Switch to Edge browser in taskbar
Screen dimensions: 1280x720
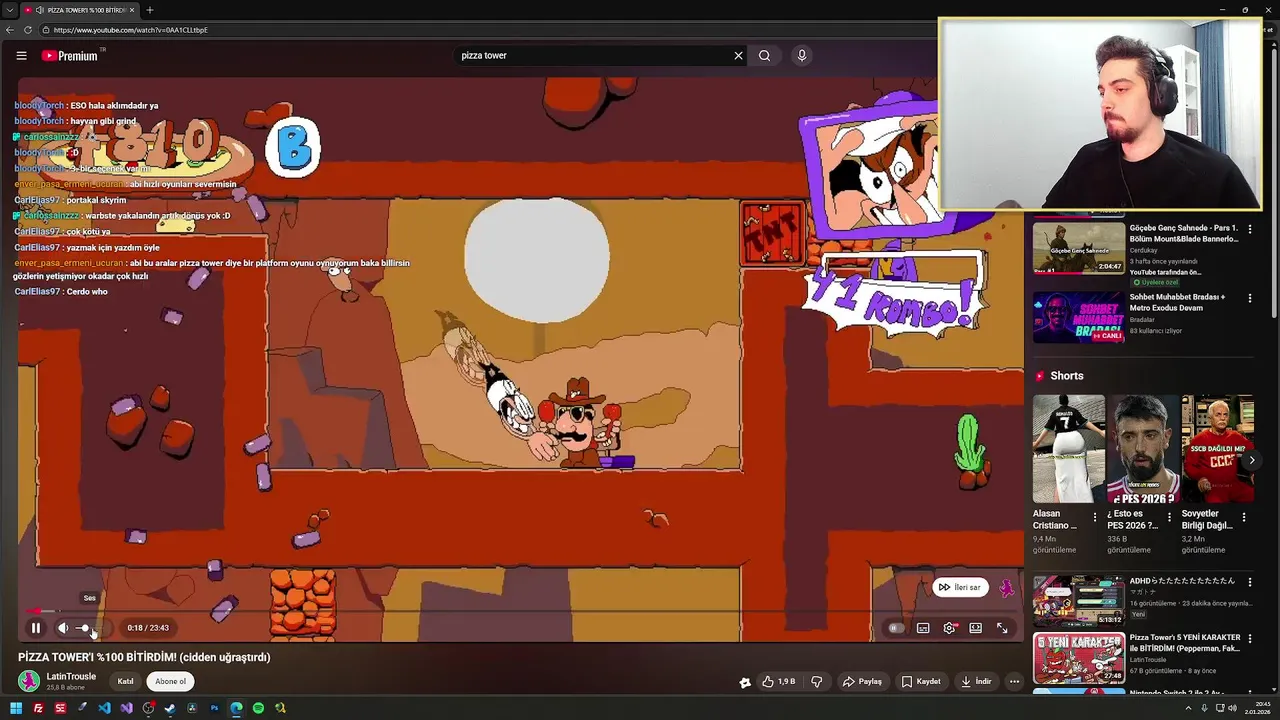click(236, 708)
